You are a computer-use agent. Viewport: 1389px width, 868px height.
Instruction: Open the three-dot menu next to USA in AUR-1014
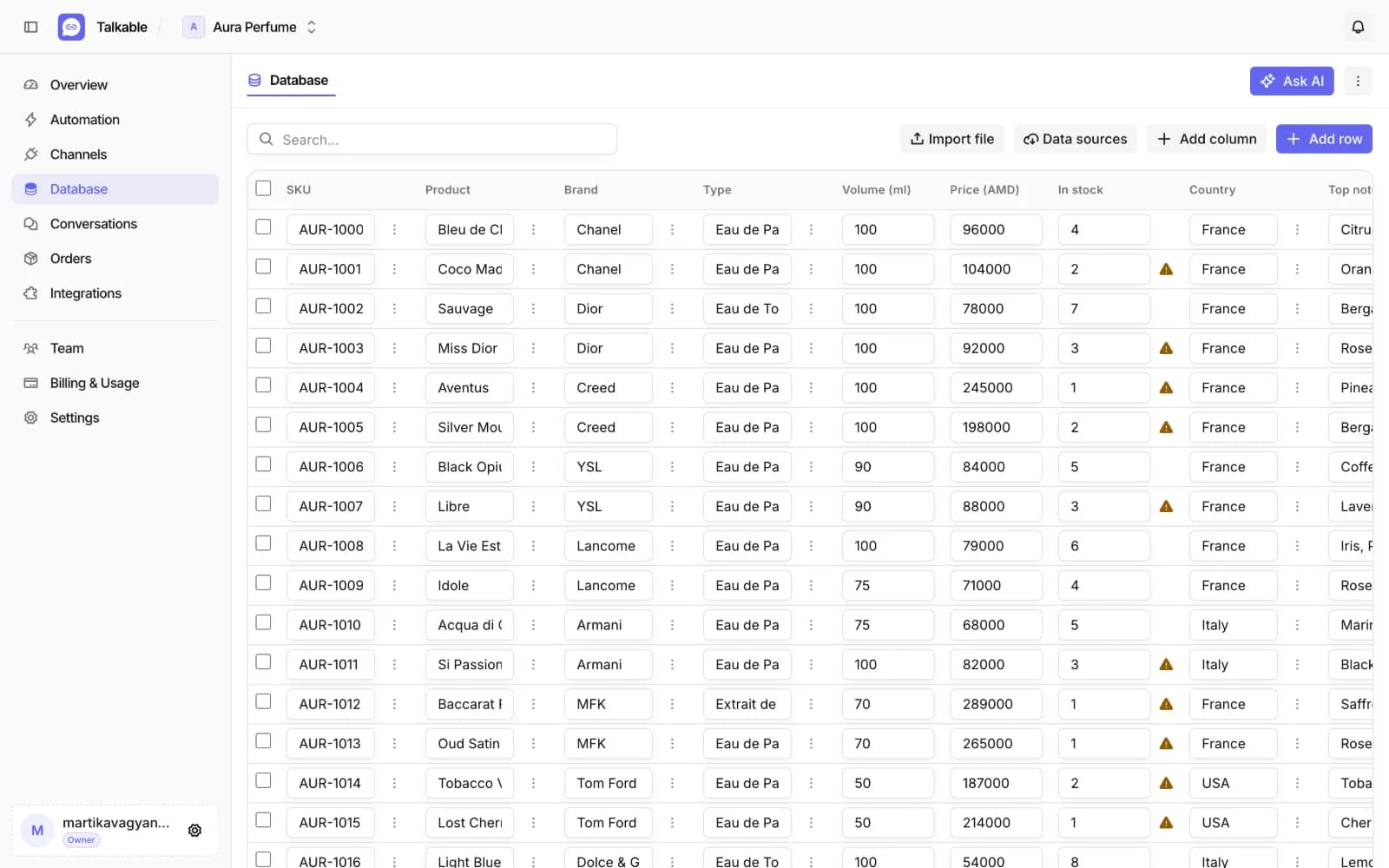[1297, 783]
